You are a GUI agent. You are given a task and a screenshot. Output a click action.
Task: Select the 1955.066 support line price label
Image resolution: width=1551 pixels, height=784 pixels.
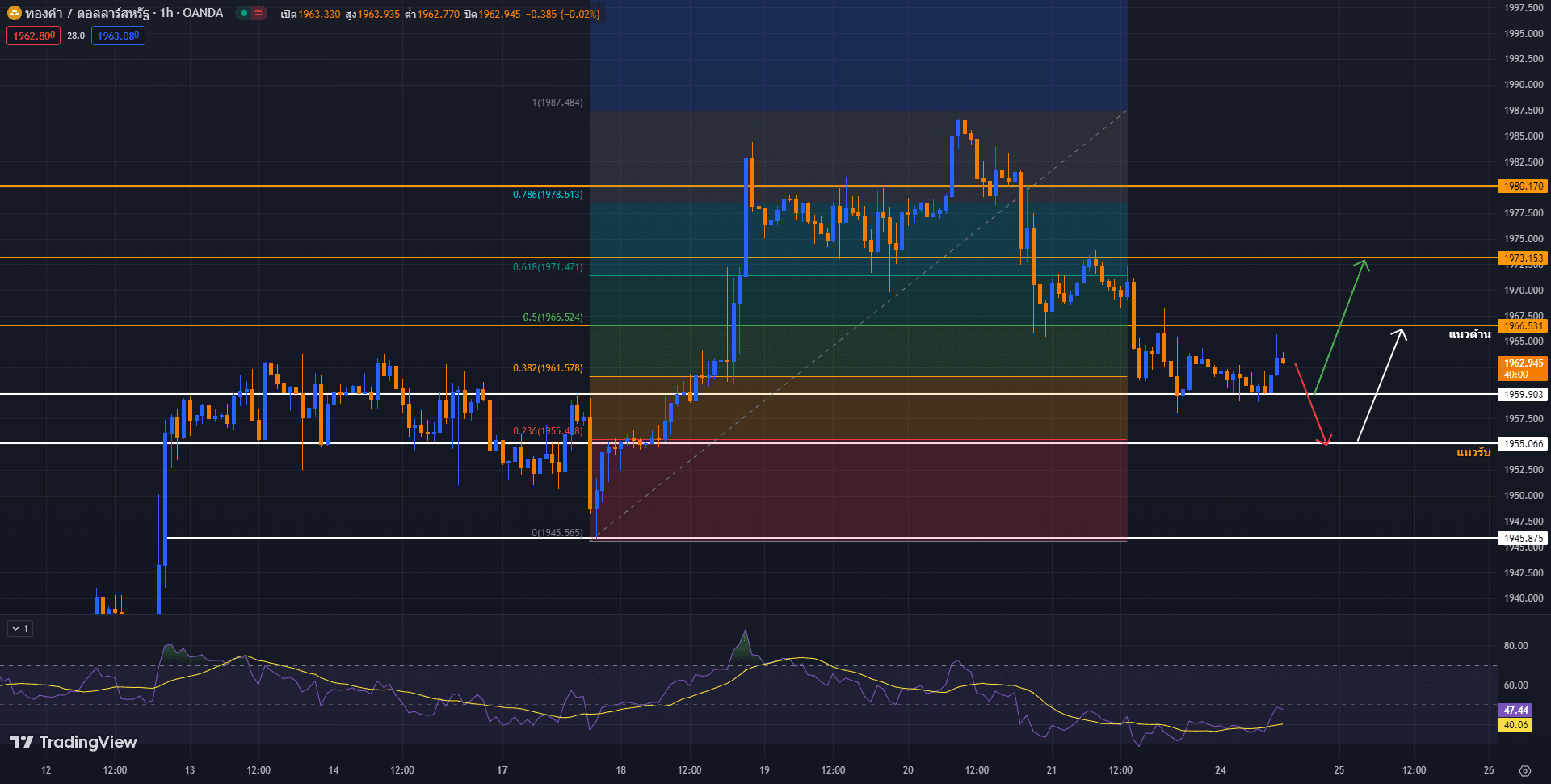coord(1523,444)
